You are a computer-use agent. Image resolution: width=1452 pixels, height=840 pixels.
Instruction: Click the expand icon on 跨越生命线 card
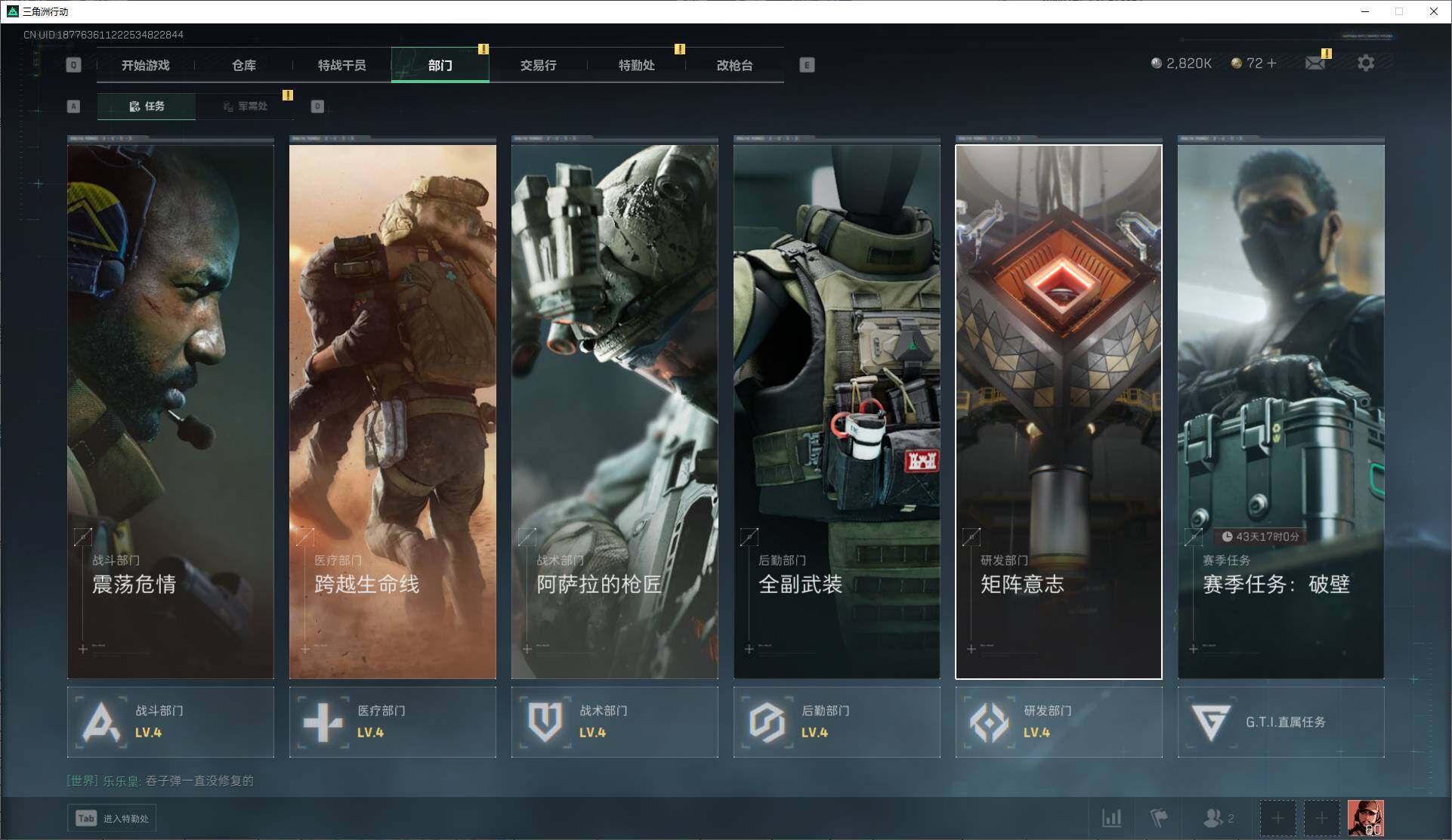tap(305, 537)
